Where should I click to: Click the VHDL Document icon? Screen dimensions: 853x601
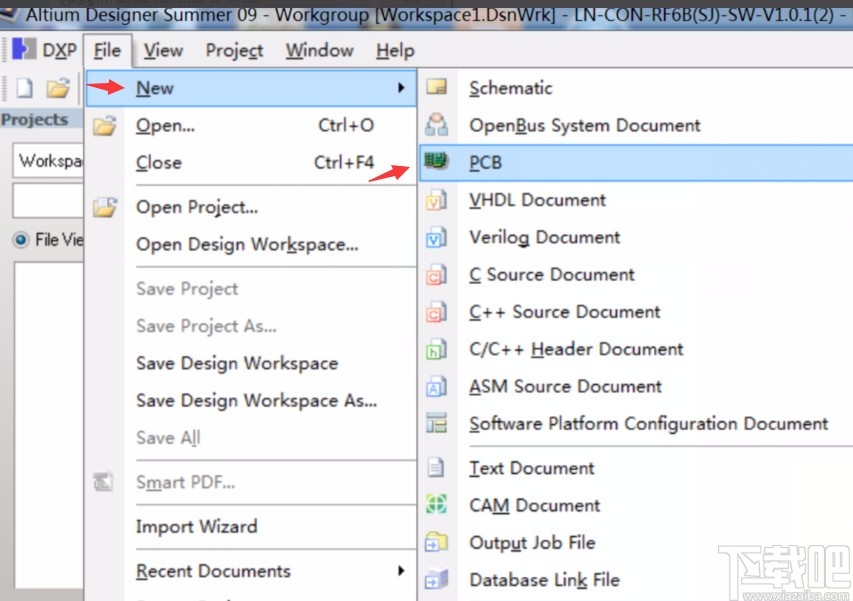(436, 200)
